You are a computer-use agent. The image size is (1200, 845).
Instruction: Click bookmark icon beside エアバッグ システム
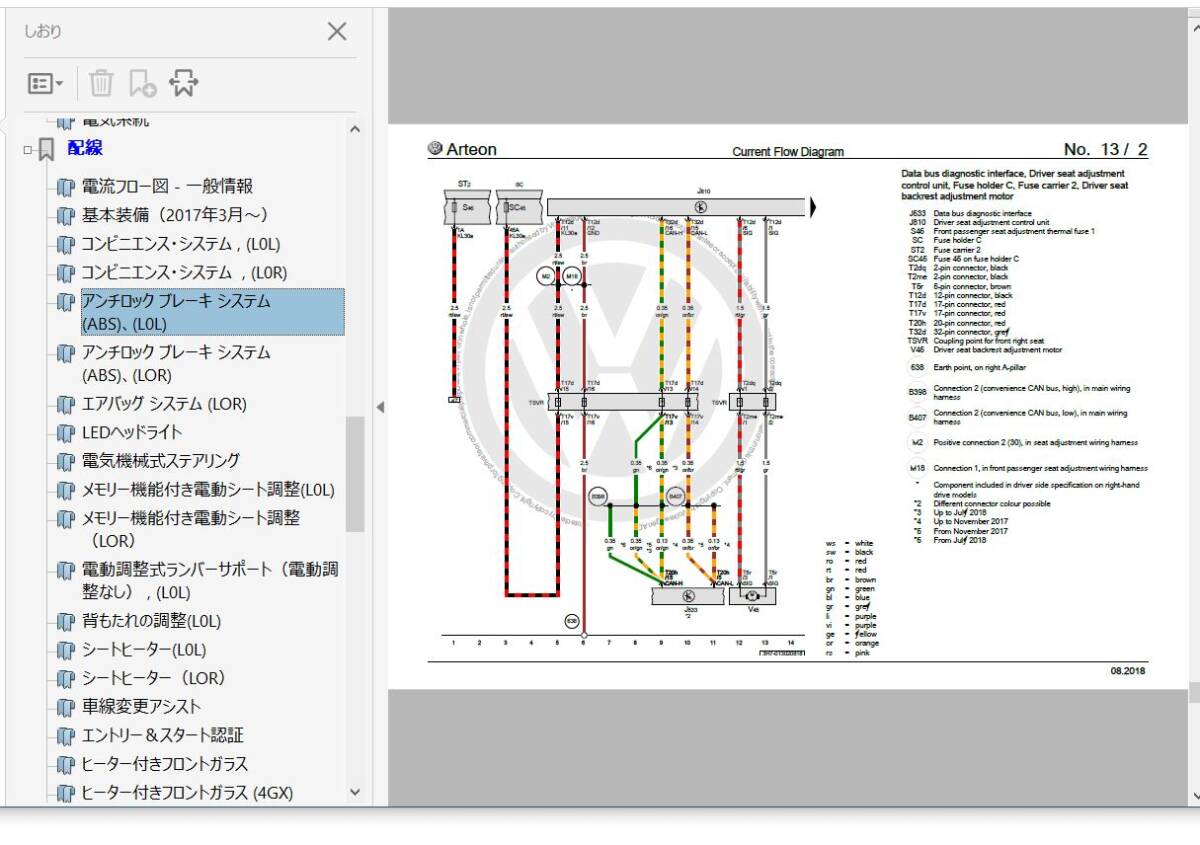[66, 404]
